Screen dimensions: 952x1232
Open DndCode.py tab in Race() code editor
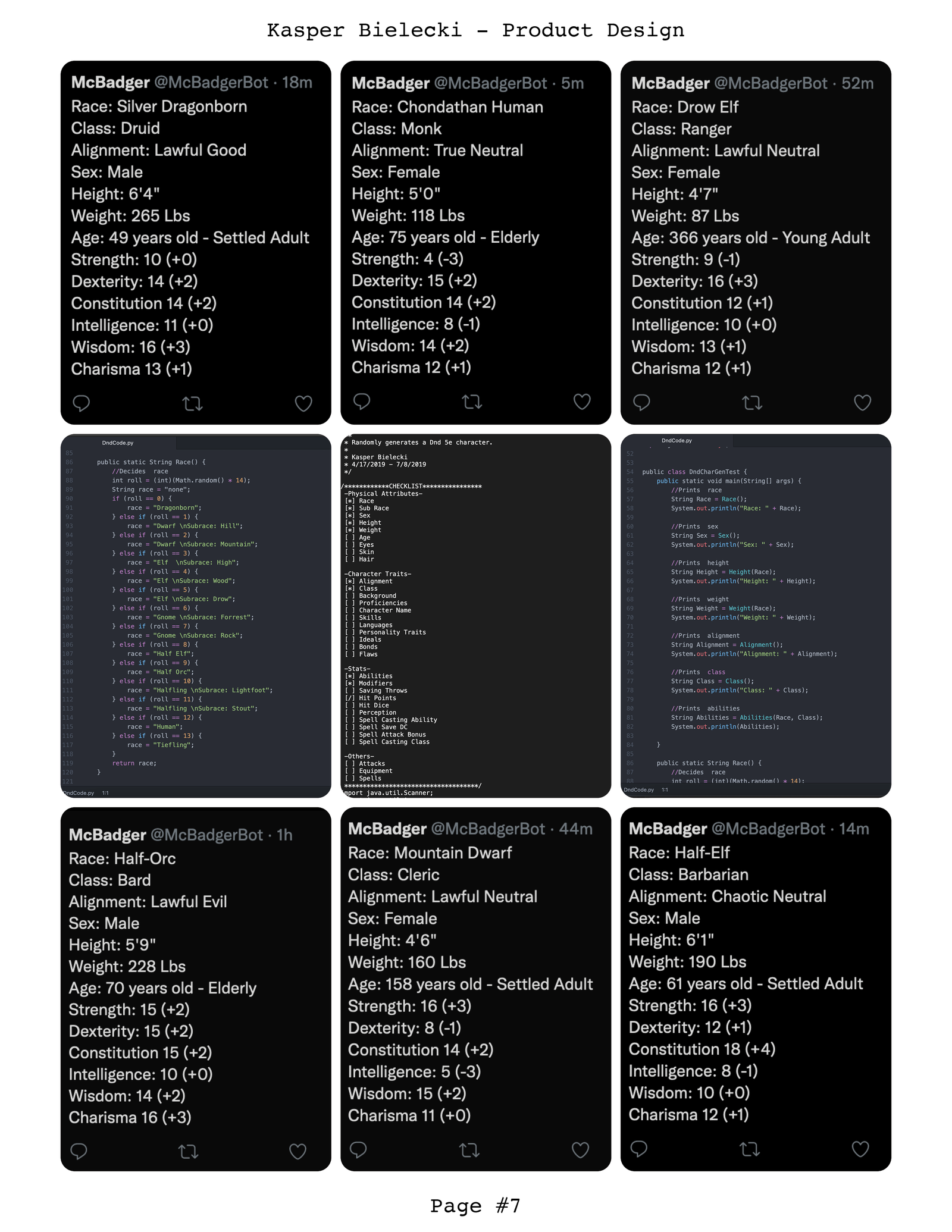(118, 443)
